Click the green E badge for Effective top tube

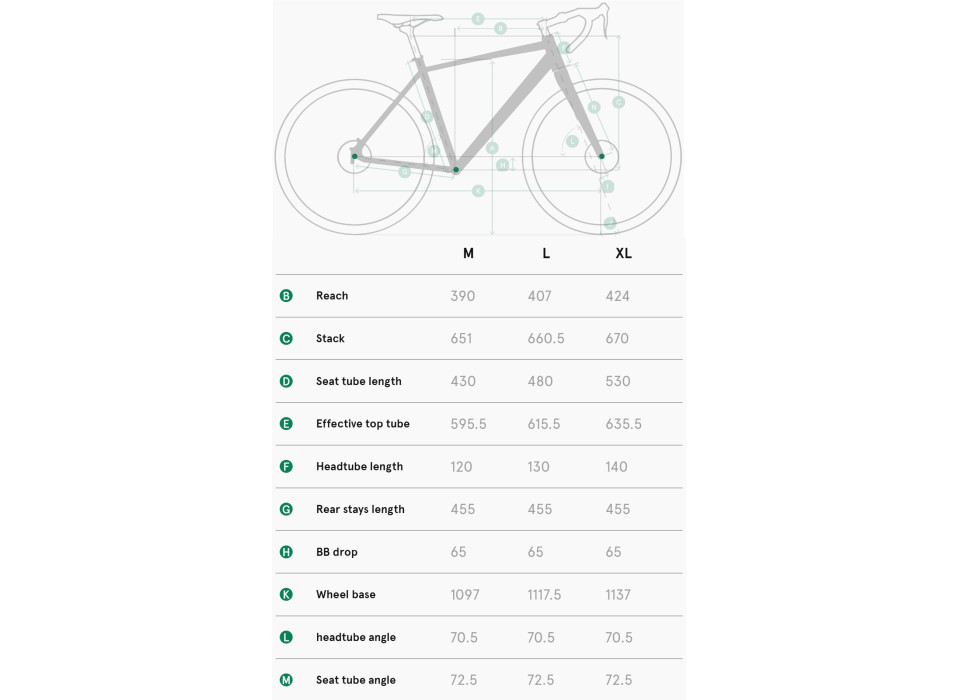(x=286, y=424)
